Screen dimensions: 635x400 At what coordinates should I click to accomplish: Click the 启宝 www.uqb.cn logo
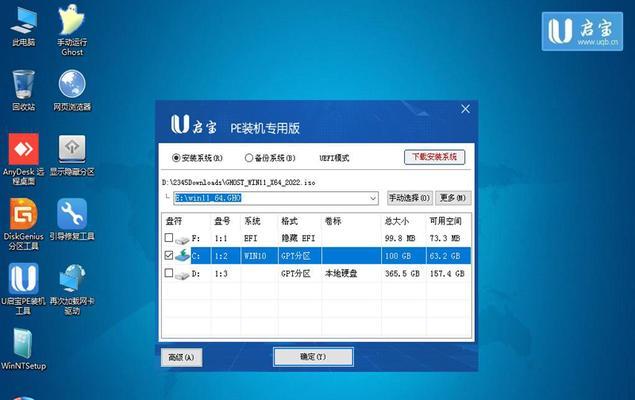pos(582,31)
